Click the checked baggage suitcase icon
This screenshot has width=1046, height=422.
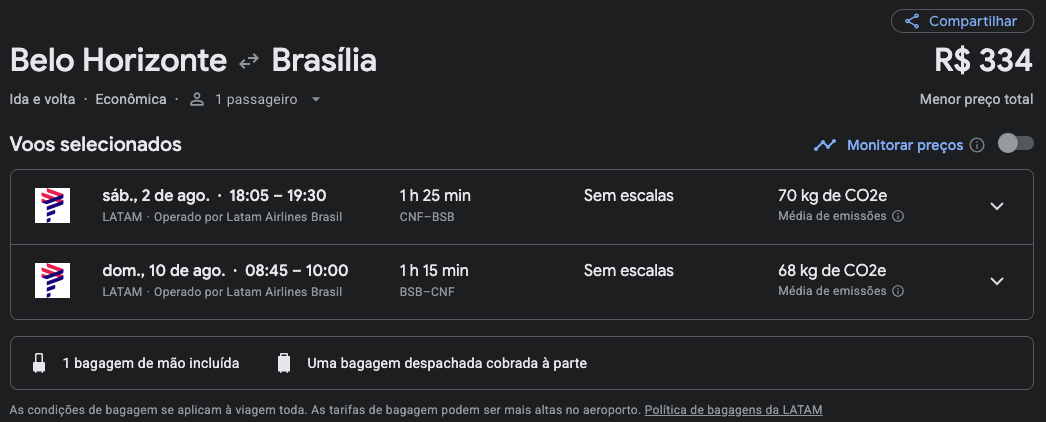pyautogui.click(x=284, y=363)
